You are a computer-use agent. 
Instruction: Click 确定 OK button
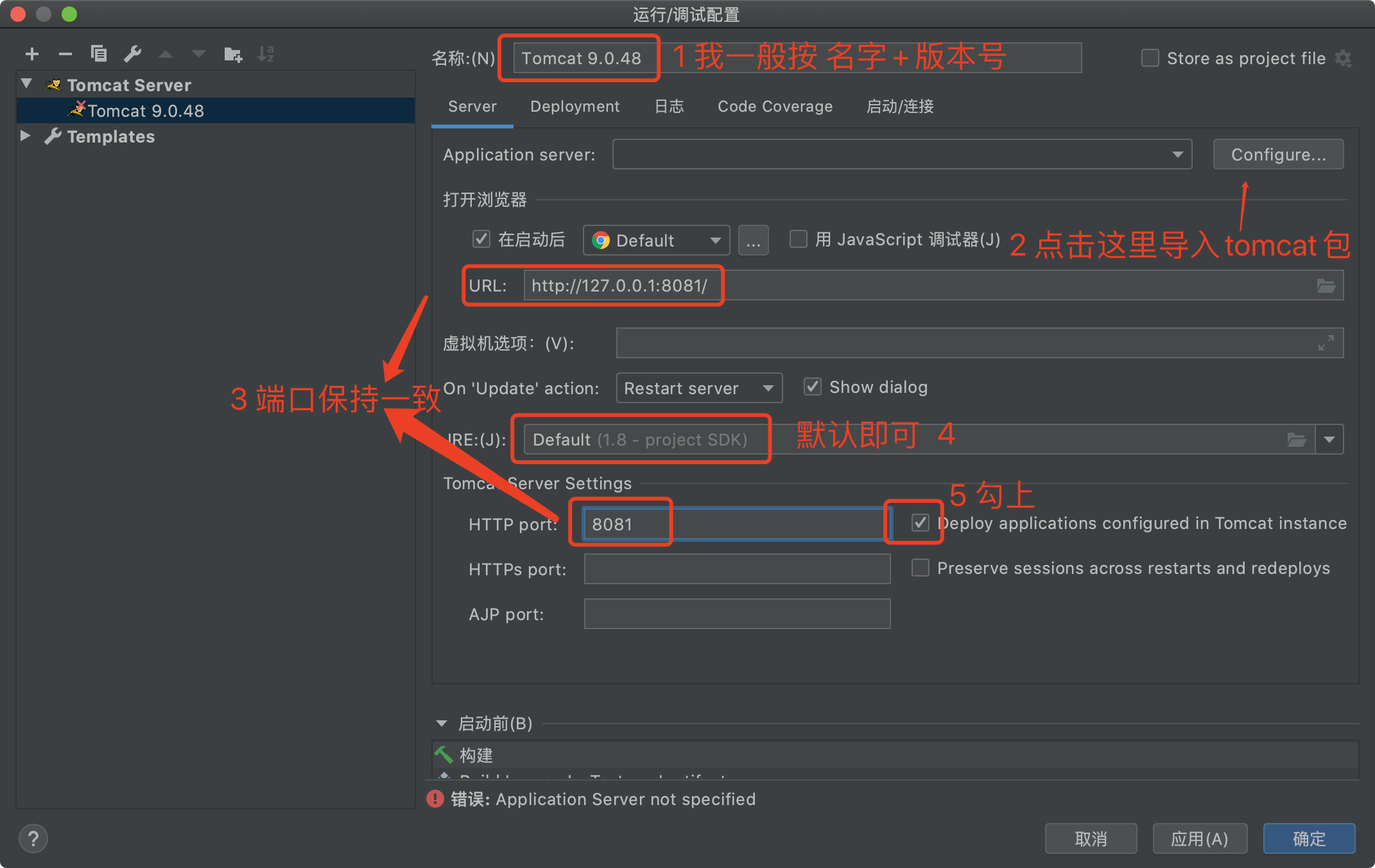coord(1310,838)
